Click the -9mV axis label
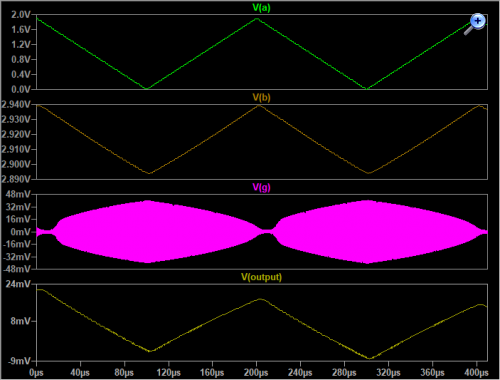Screen dimensions: 500x380 19,361
